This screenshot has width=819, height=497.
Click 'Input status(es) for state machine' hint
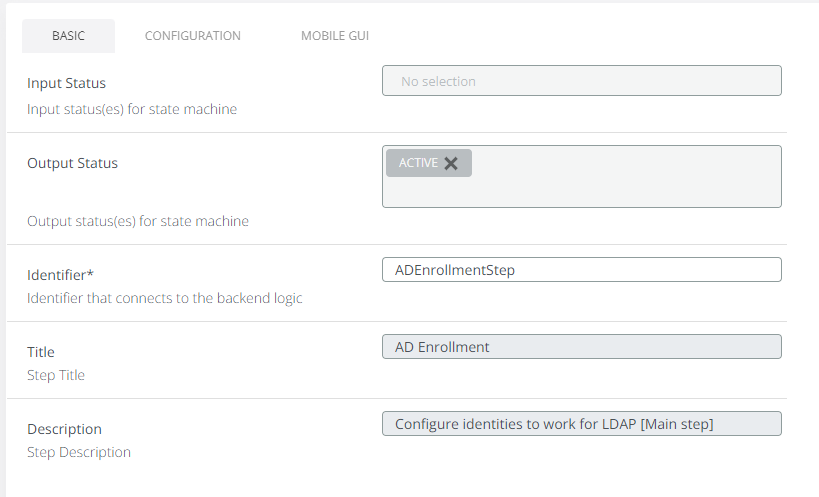132,109
